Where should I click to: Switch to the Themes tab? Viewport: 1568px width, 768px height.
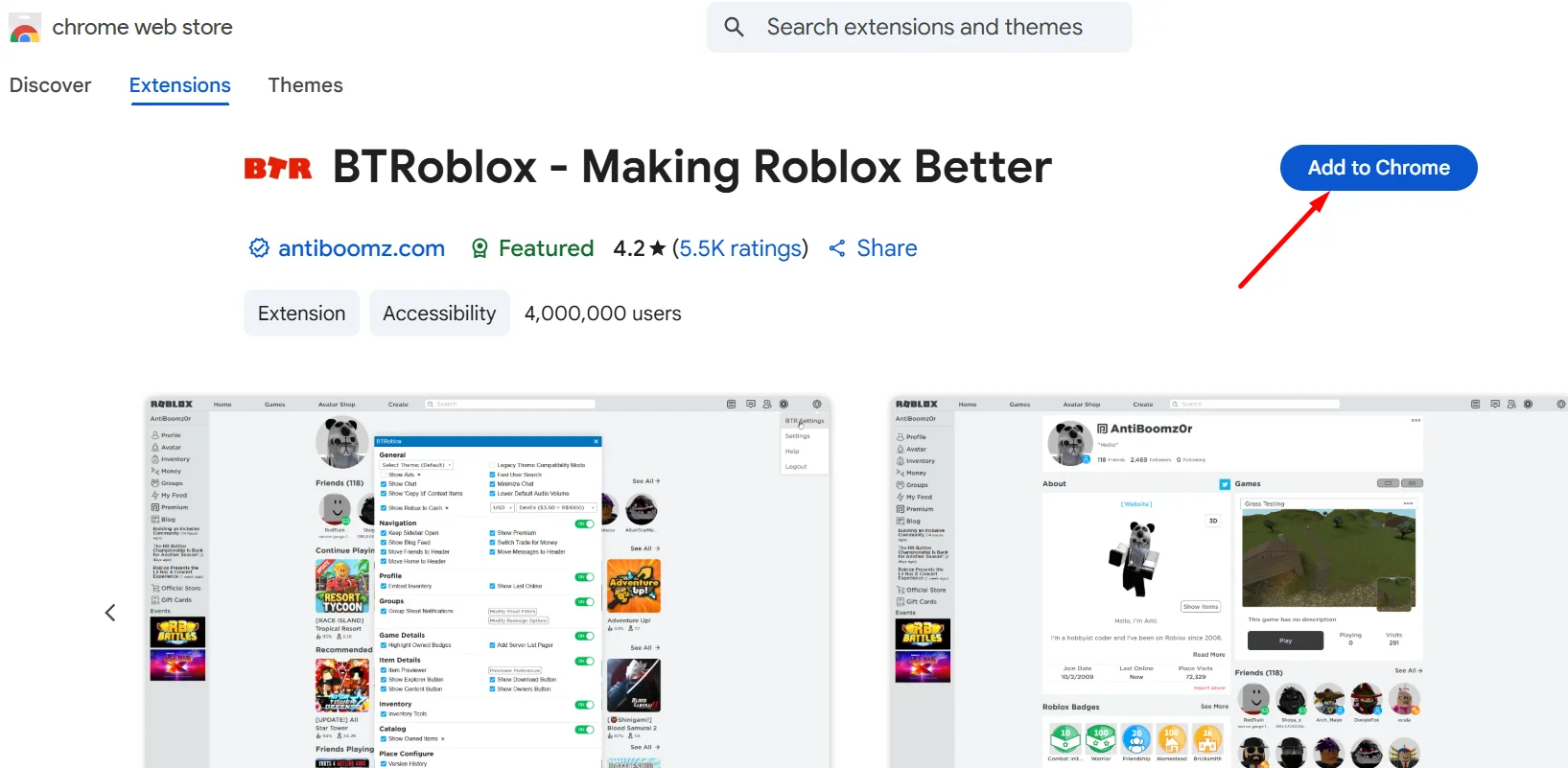305,85
